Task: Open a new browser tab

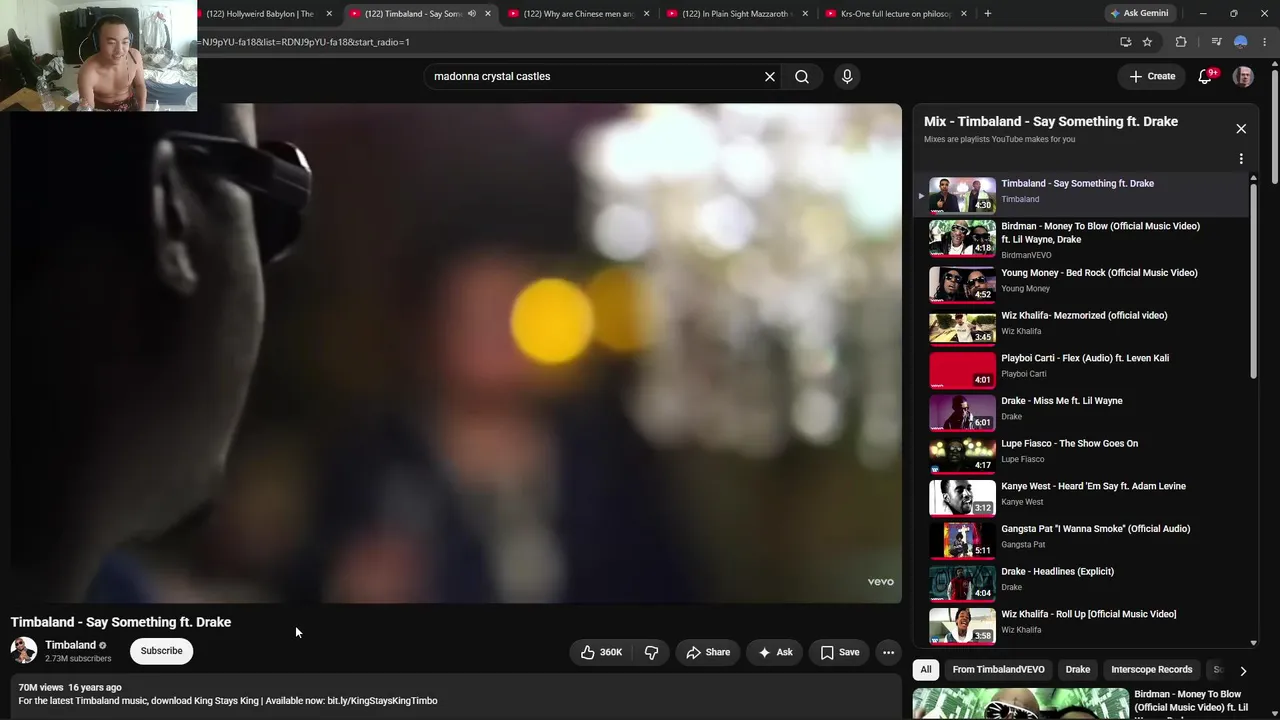Action: pos(988,14)
